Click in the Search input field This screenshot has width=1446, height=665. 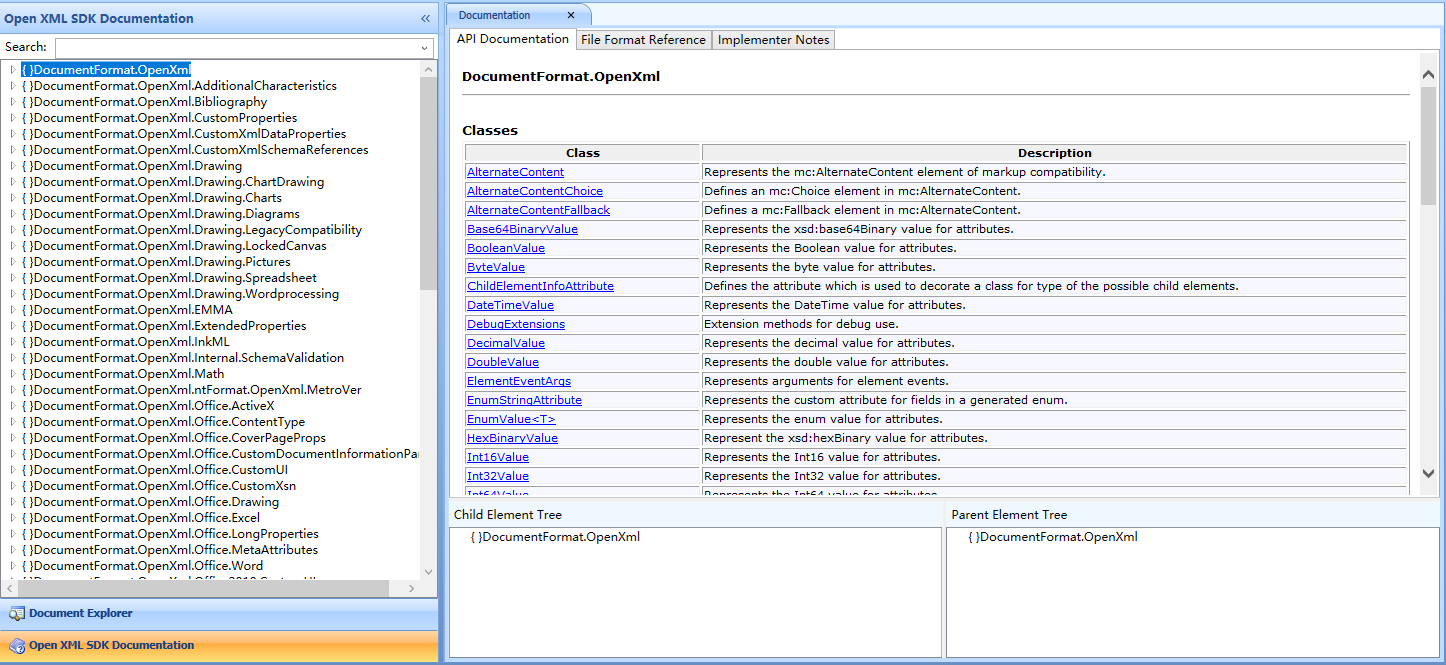pyautogui.click(x=235, y=48)
